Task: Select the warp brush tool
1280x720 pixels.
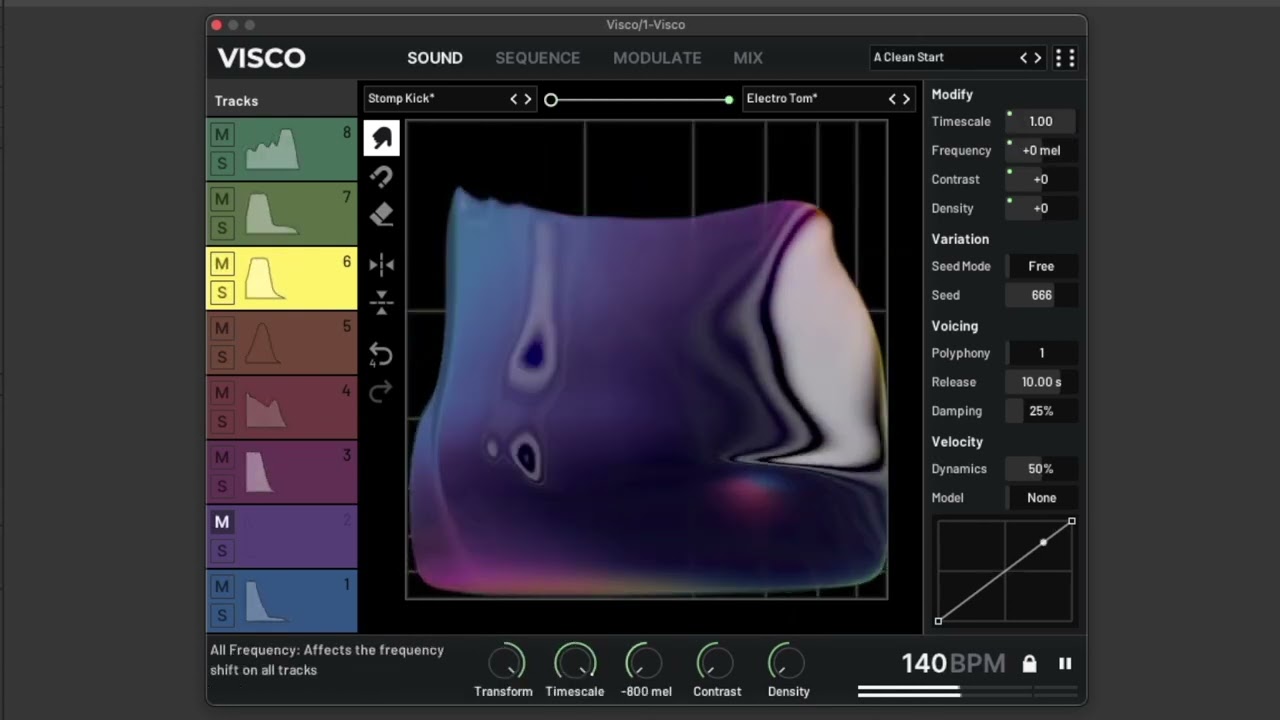Action: coord(381,138)
